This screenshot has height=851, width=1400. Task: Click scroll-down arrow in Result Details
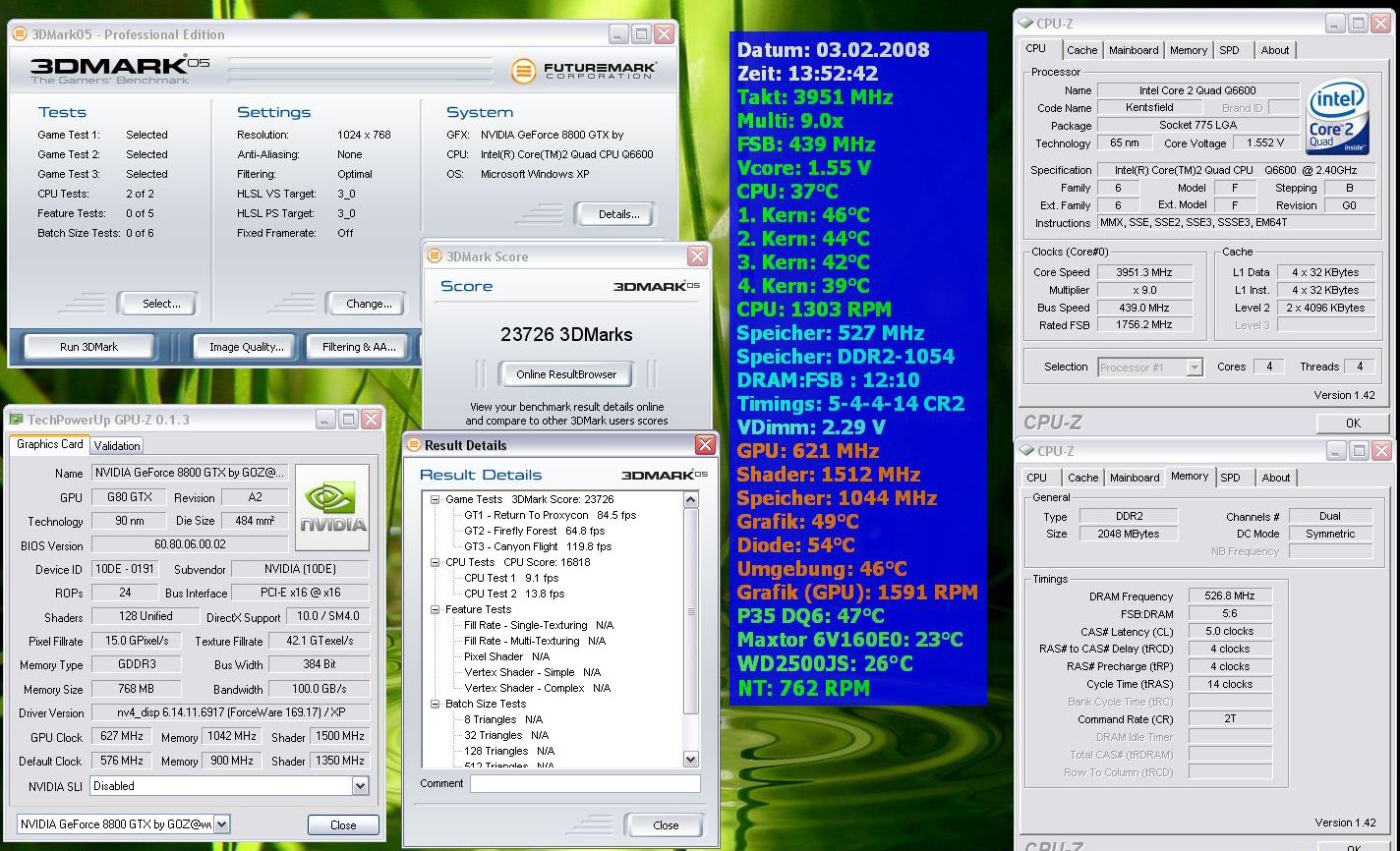coord(690,759)
